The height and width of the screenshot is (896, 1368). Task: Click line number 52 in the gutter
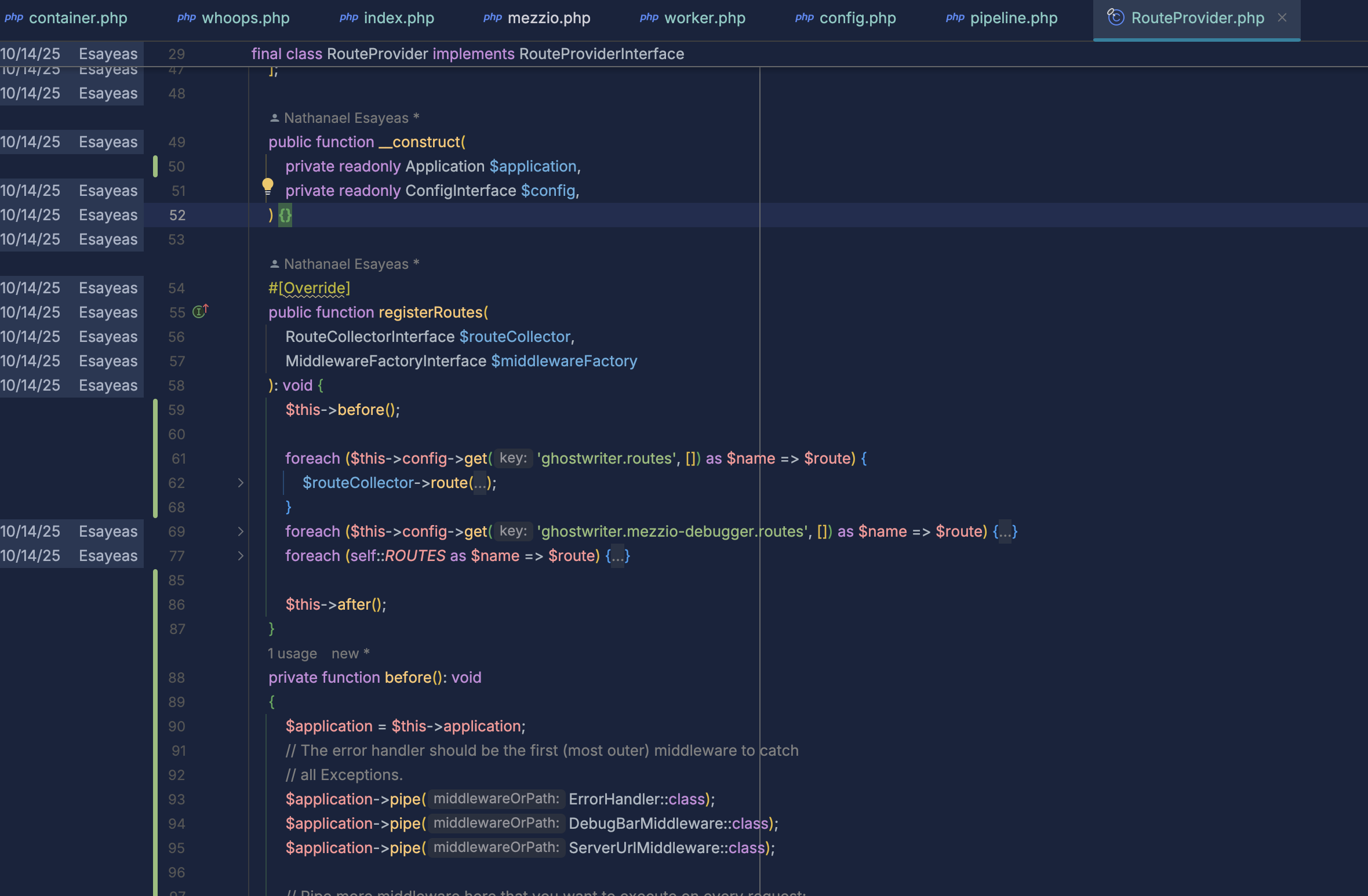tap(177, 215)
